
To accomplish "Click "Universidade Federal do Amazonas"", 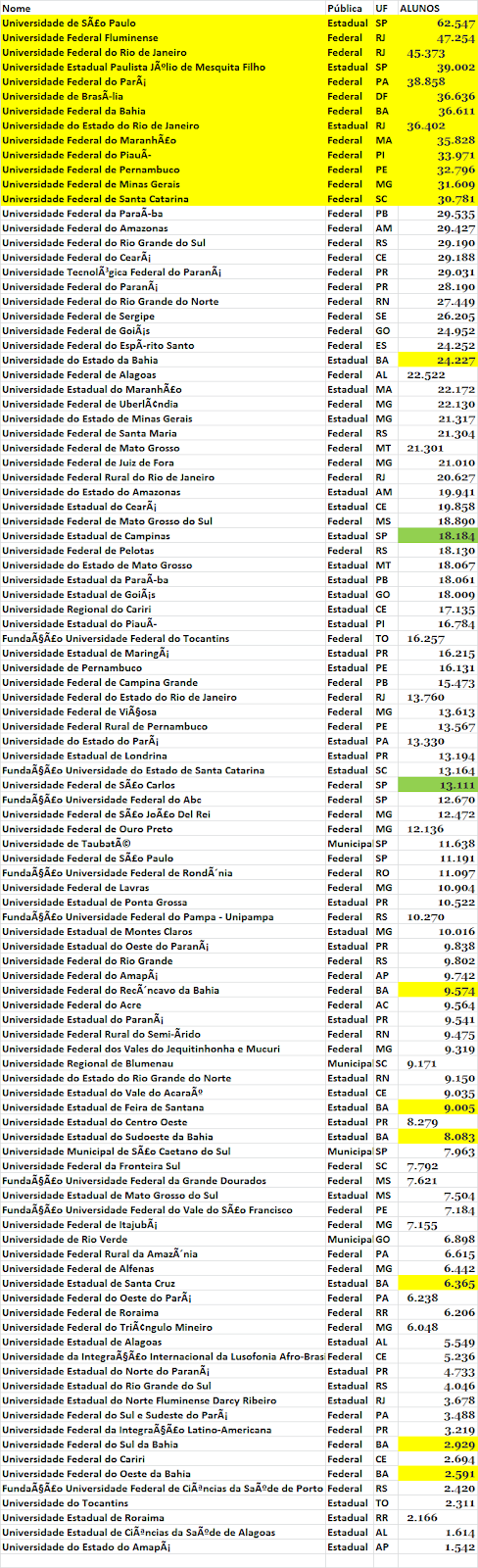I will pos(84,228).
